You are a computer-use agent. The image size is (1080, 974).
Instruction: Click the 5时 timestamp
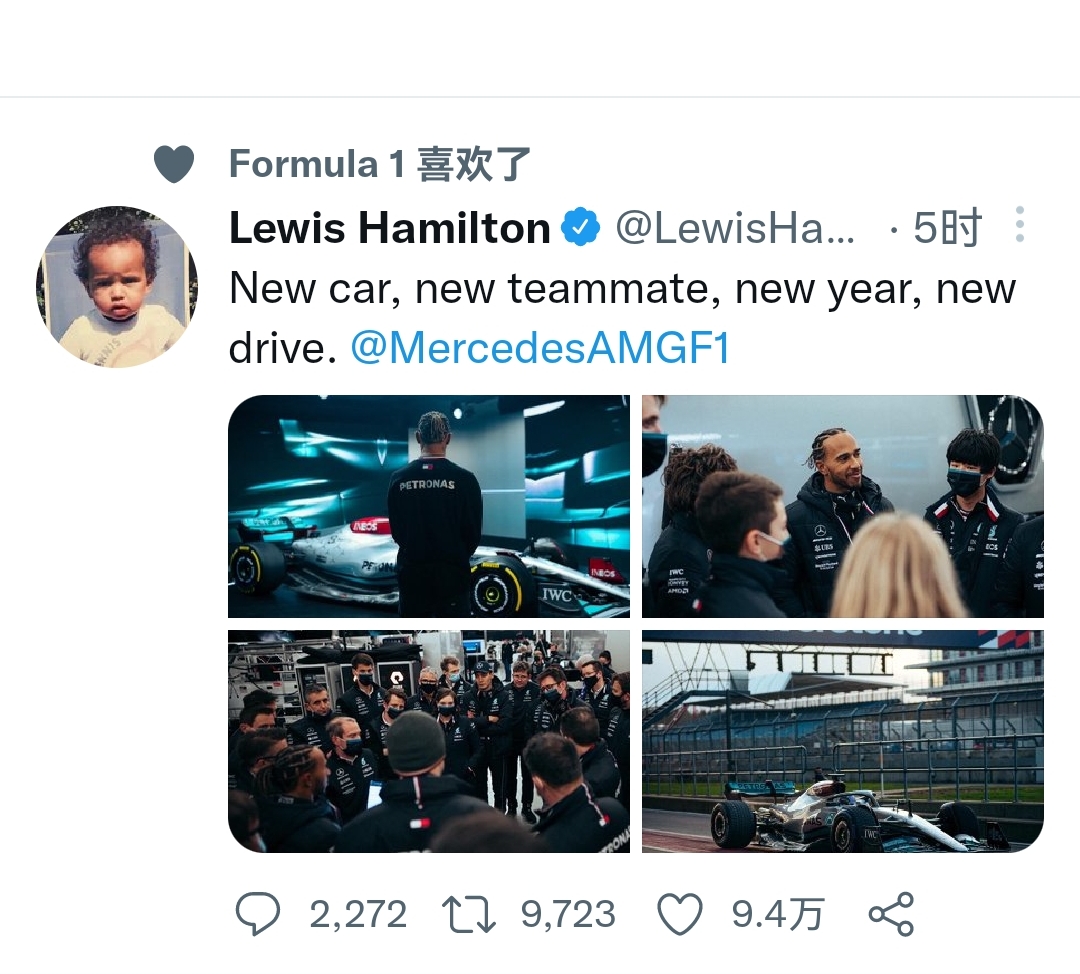[x=947, y=228]
